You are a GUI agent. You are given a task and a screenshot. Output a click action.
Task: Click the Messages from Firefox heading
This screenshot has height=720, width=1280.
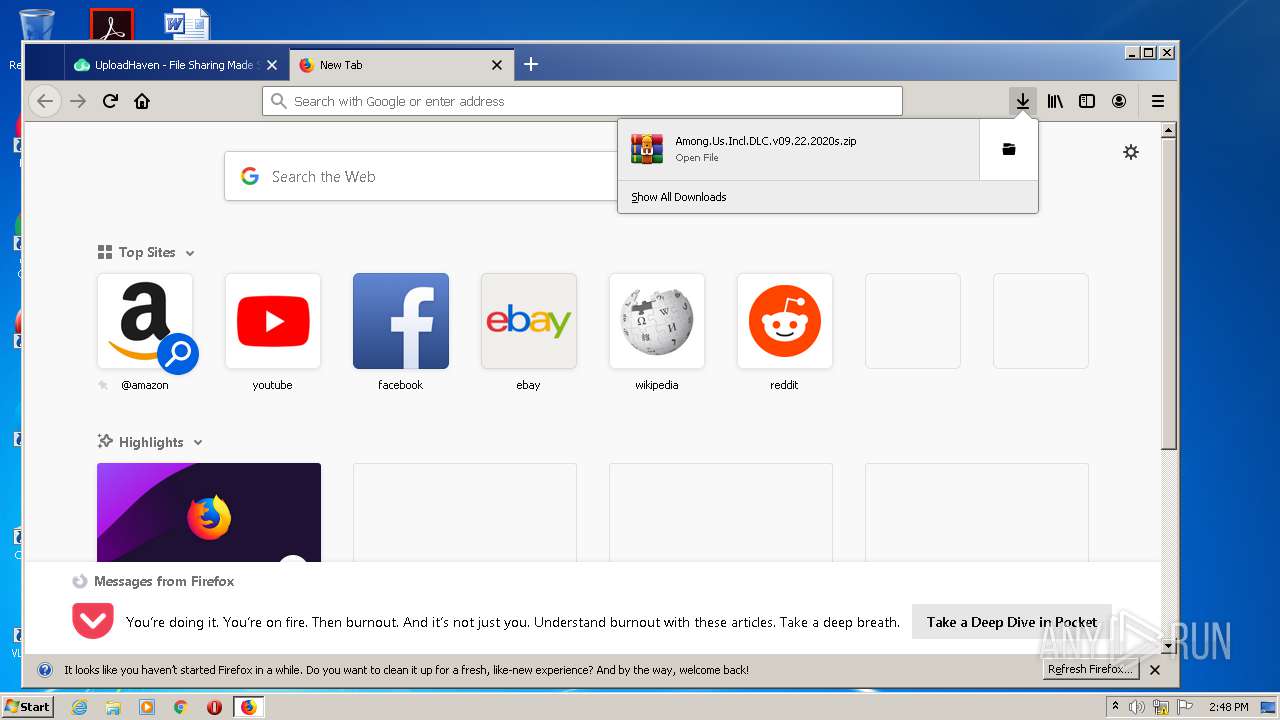tap(164, 581)
